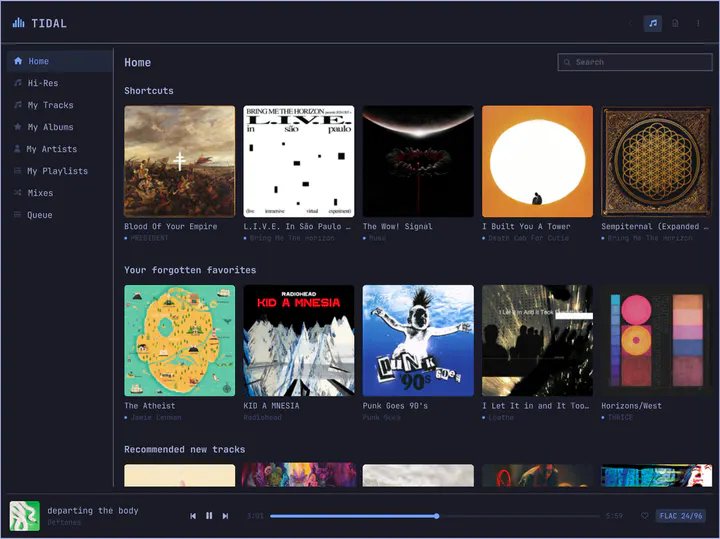Open I Built You A Tower cover
The width and height of the screenshot is (720, 539).
click(x=537, y=161)
